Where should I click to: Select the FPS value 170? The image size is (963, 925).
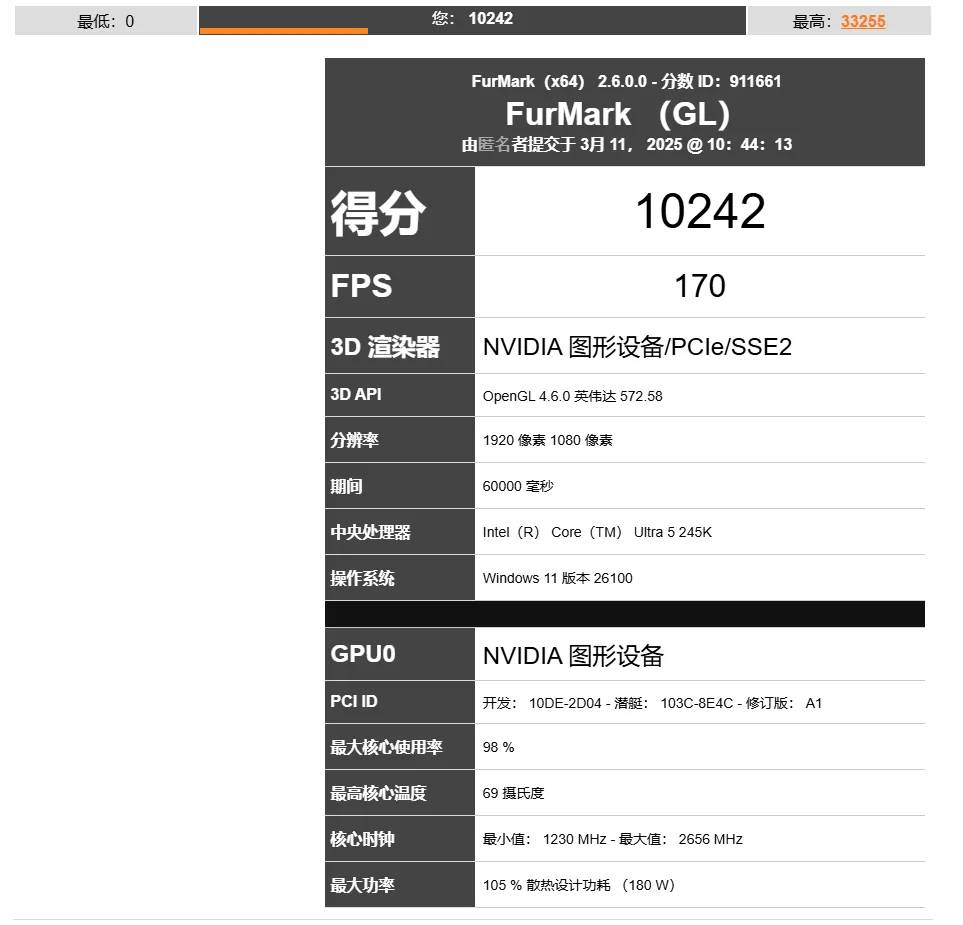(699, 286)
